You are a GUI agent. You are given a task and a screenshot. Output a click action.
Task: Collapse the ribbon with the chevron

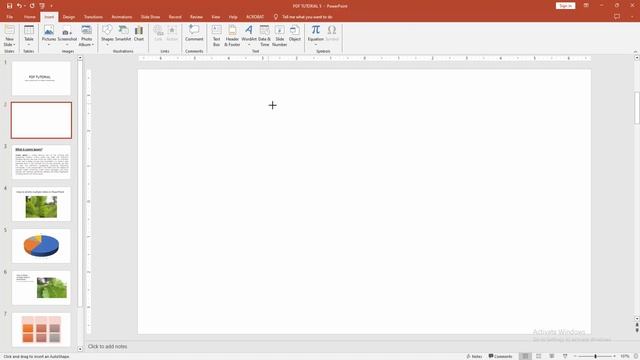click(636, 51)
